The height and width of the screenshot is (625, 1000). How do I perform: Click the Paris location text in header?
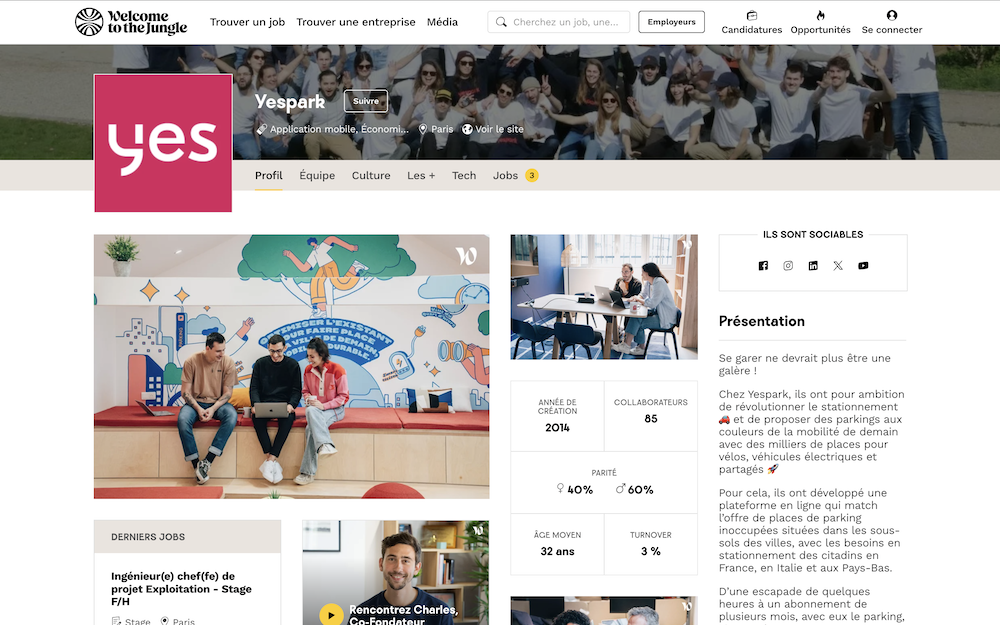click(x=442, y=129)
